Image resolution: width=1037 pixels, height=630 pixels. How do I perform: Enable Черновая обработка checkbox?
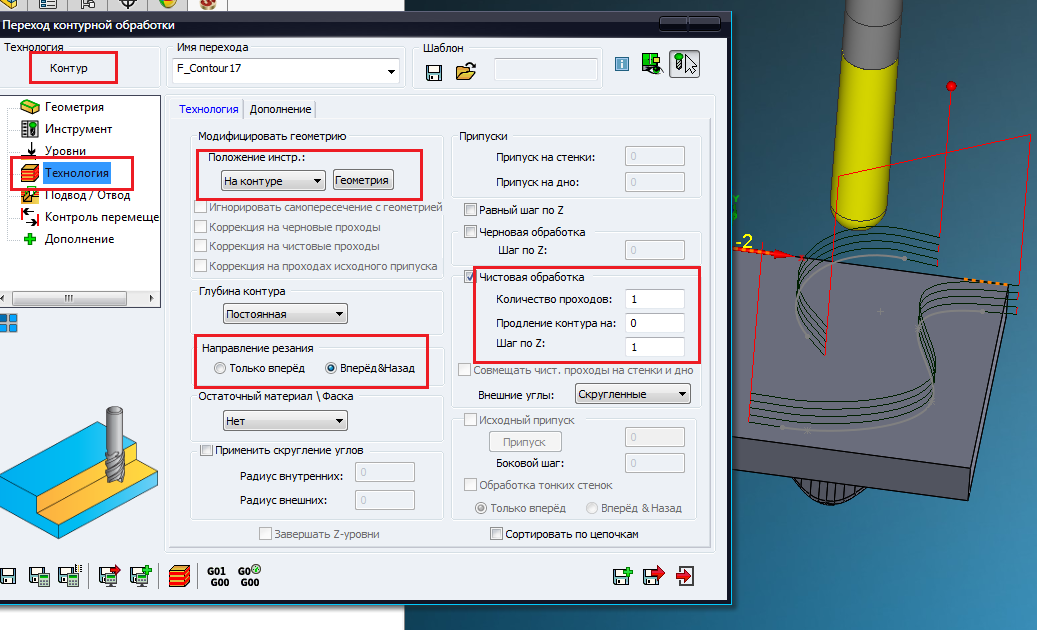click(x=470, y=232)
